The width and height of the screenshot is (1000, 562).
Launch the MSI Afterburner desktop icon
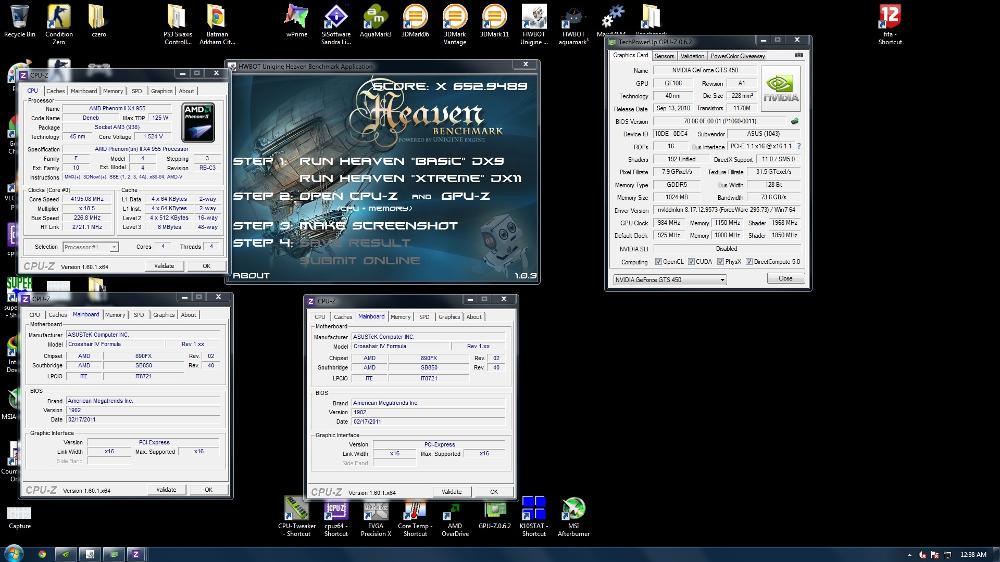[x=573, y=517]
